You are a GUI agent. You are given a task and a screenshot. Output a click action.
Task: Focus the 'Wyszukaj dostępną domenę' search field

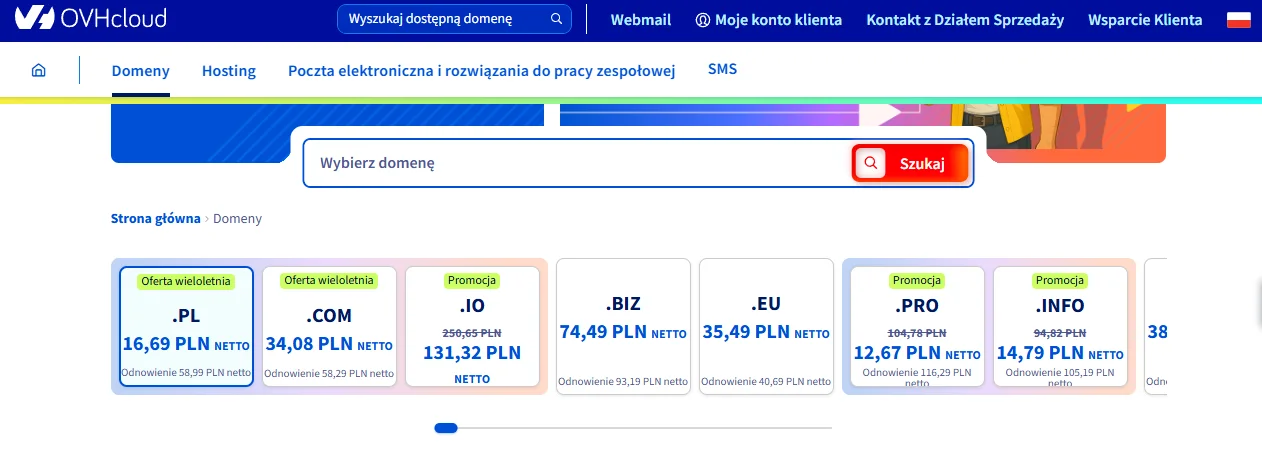(x=454, y=19)
